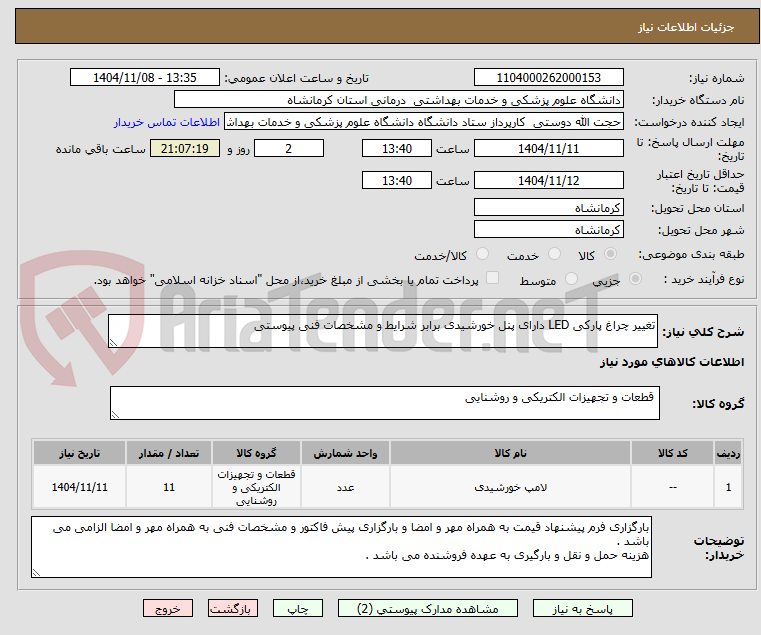761x635 pixels.
Task: Click the request creator field حجت الله دوستی
Action: (424, 122)
